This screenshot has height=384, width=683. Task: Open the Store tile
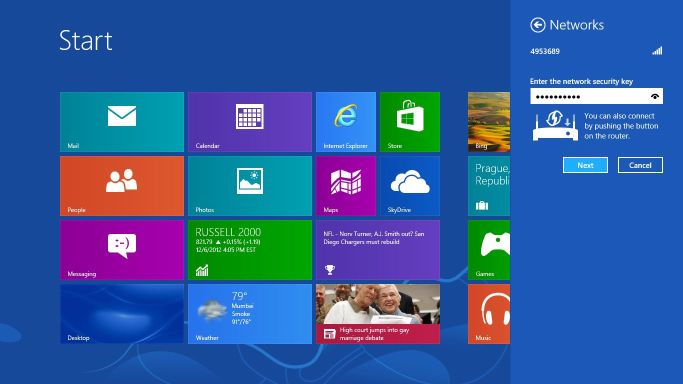point(410,122)
